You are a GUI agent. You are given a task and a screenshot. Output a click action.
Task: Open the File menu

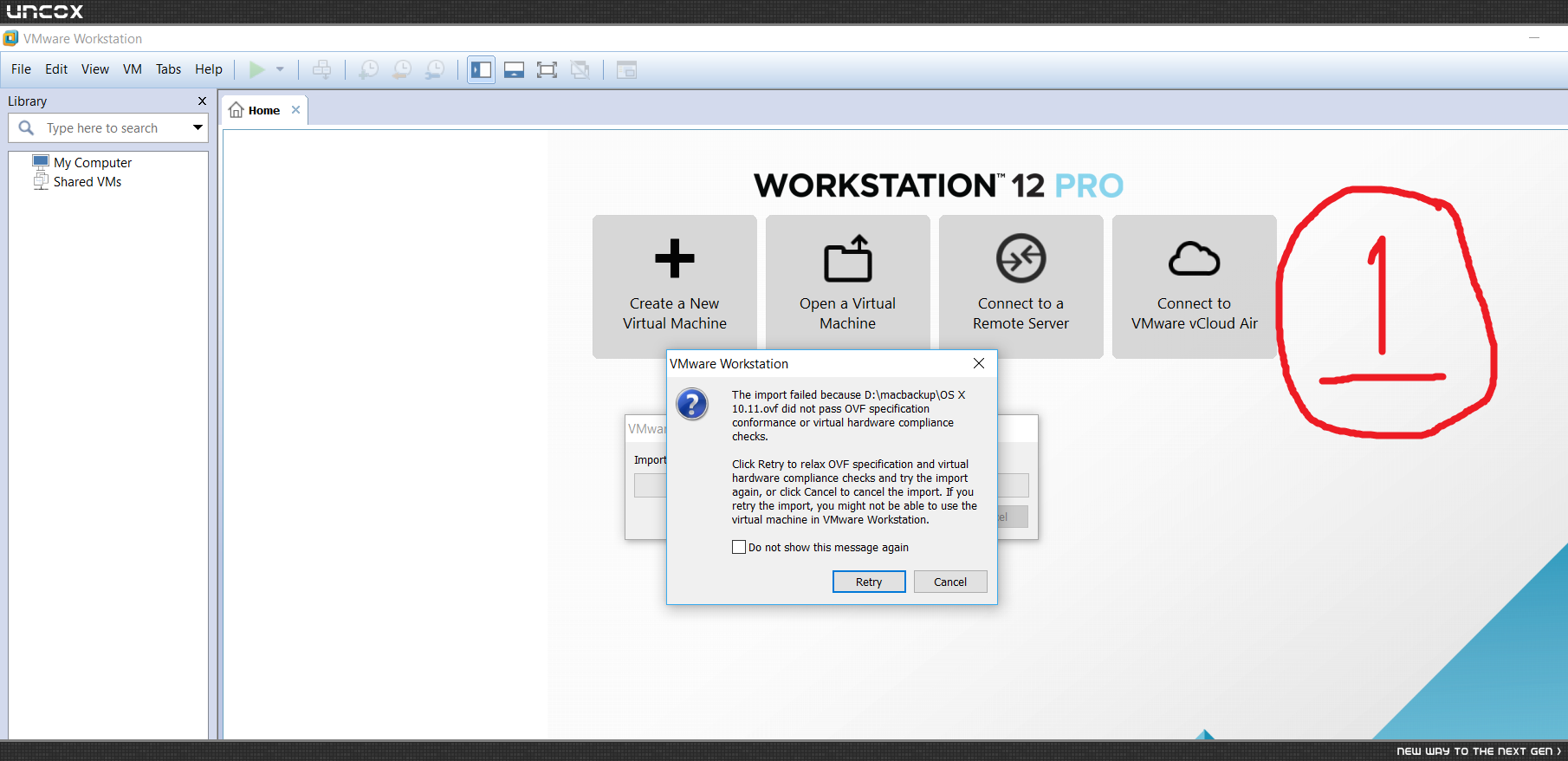point(21,69)
